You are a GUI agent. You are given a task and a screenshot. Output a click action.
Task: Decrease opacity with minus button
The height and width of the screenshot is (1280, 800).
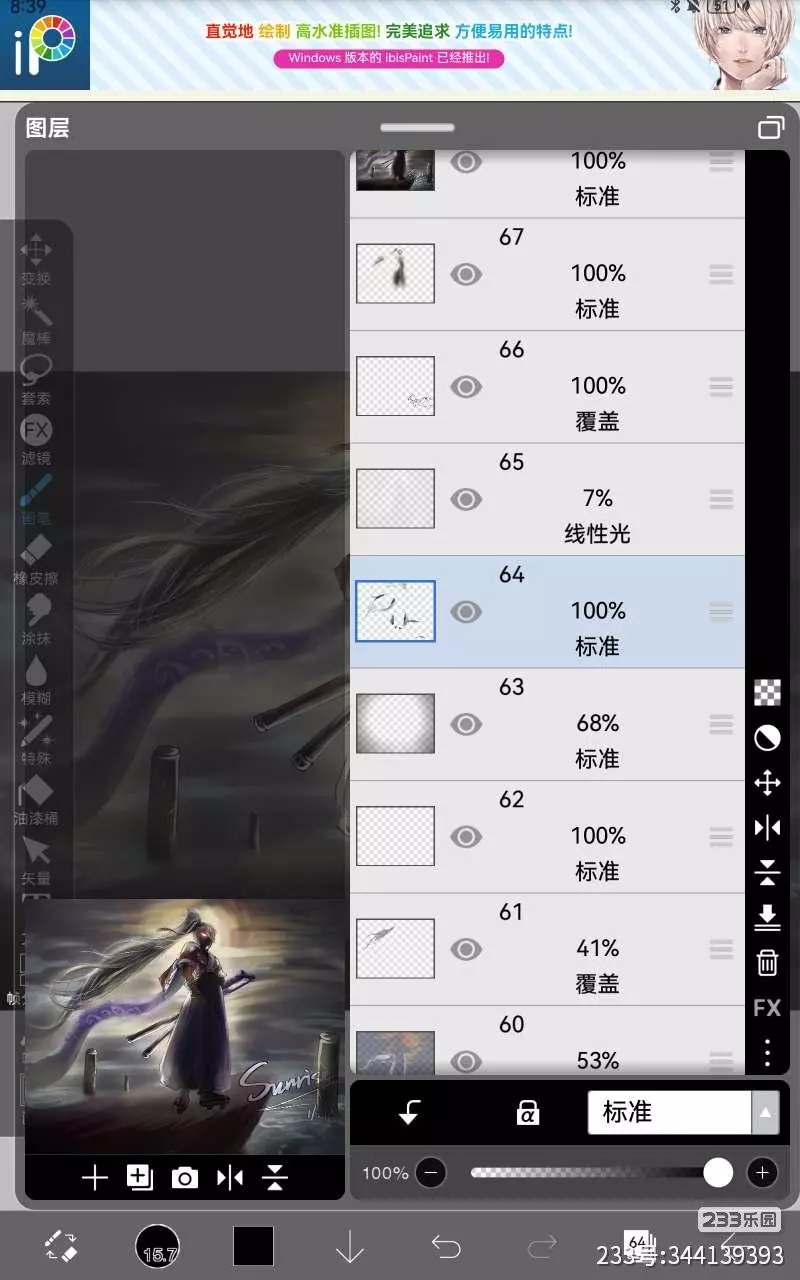(430, 1173)
